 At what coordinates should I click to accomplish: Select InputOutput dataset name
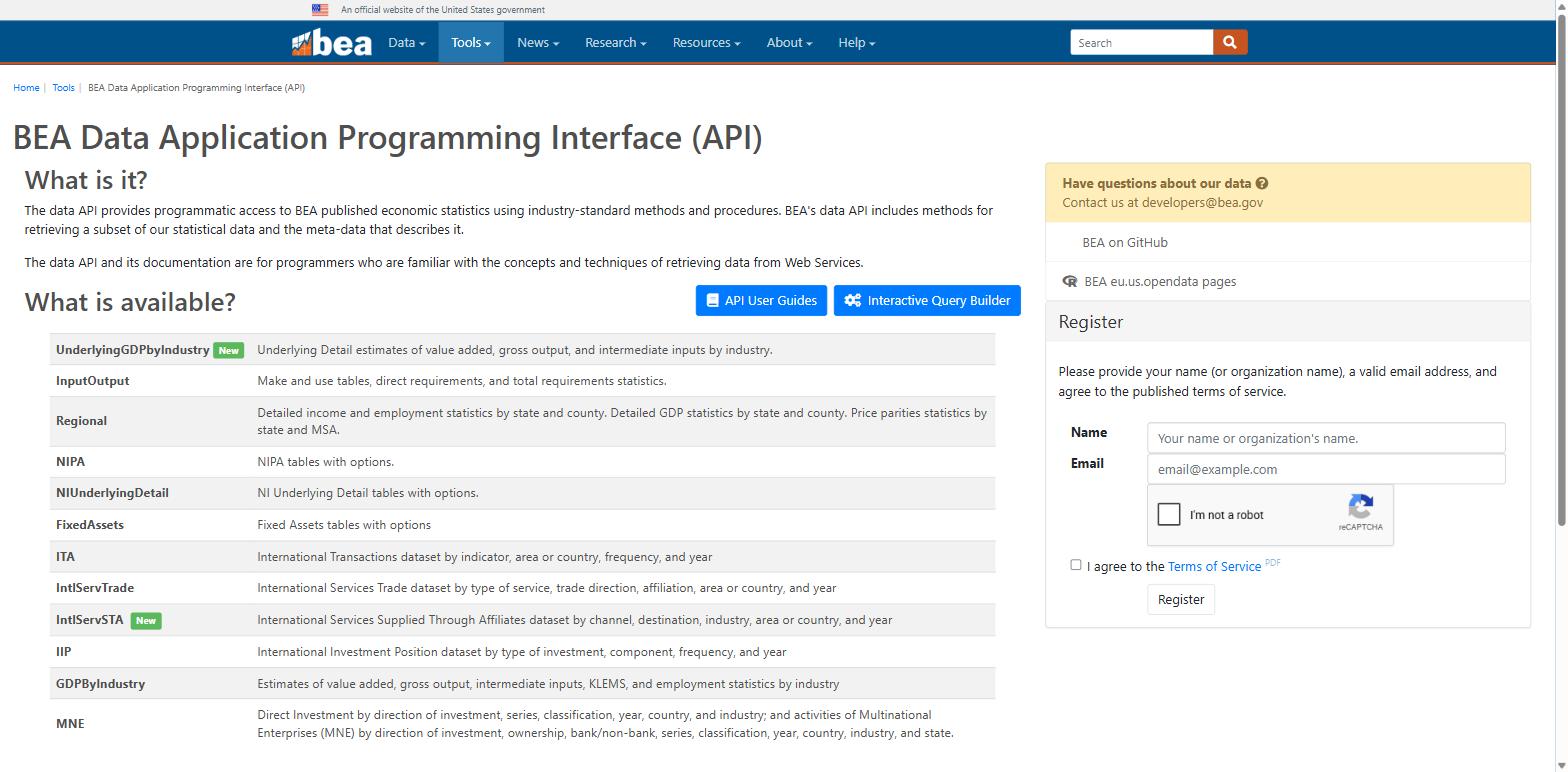point(92,381)
